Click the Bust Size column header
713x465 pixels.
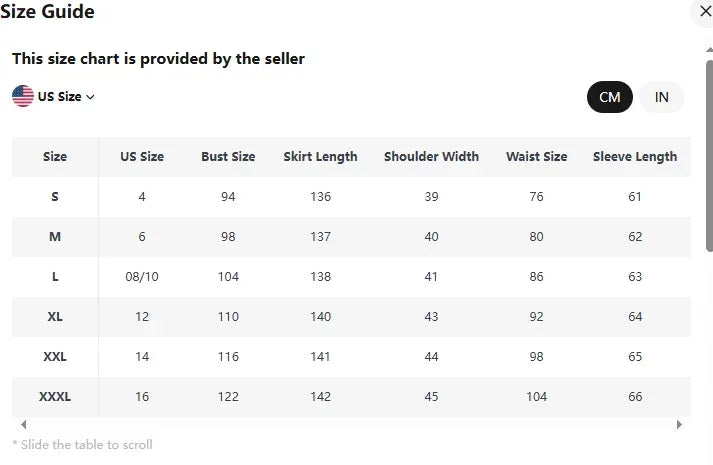[228, 157]
